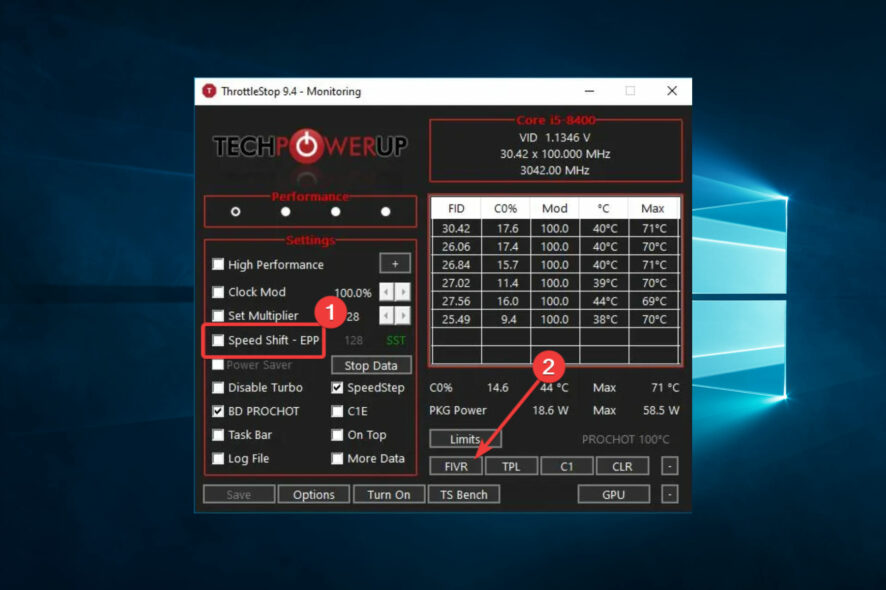Click the C1 button
886x590 pixels.
pyautogui.click(x=567, y=466)
